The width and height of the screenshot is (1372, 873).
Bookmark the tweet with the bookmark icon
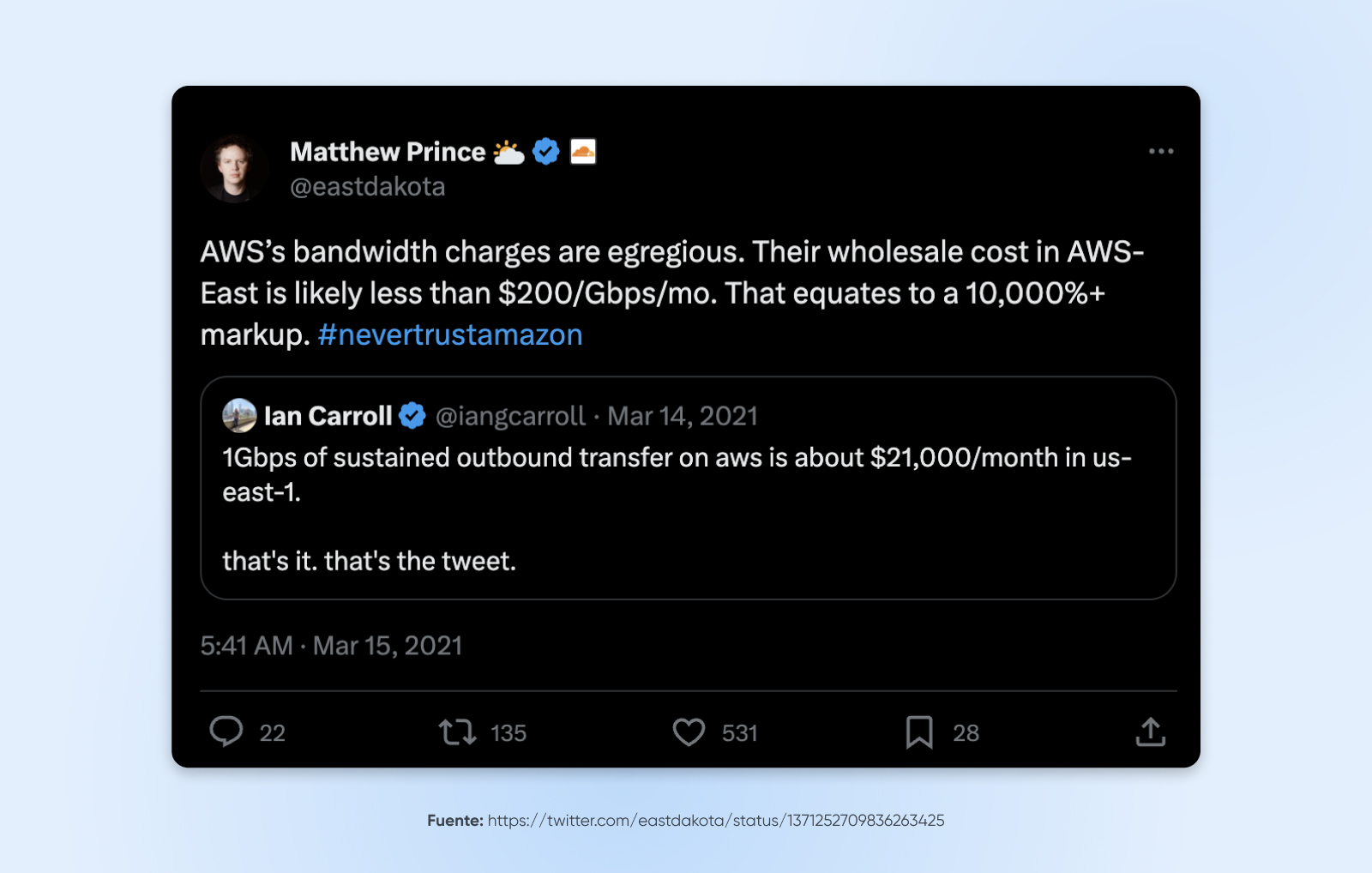point(920,732)
